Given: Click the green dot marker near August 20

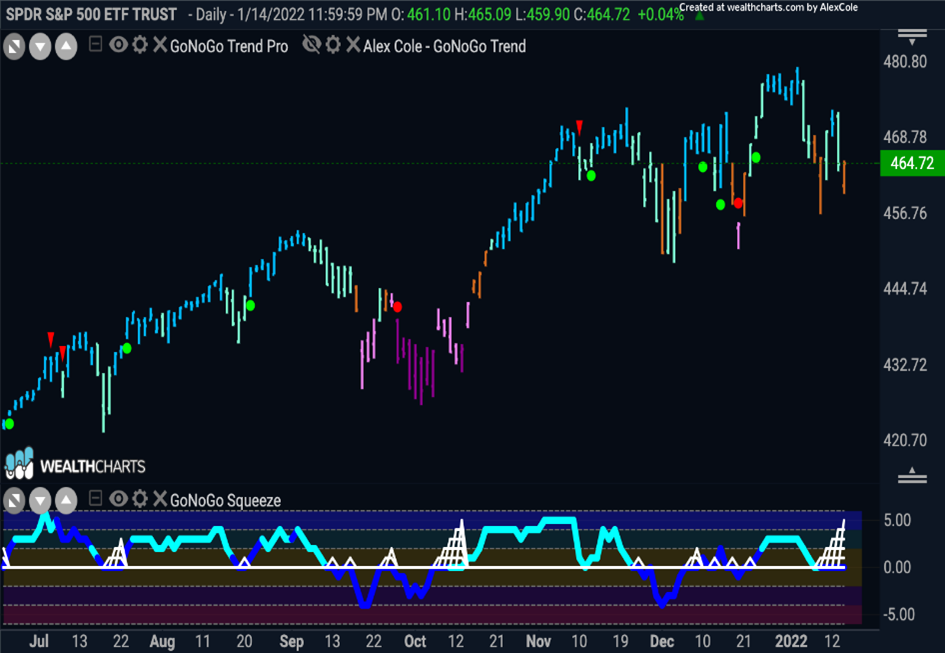Looking at the screenshot, I should [250, 306].
